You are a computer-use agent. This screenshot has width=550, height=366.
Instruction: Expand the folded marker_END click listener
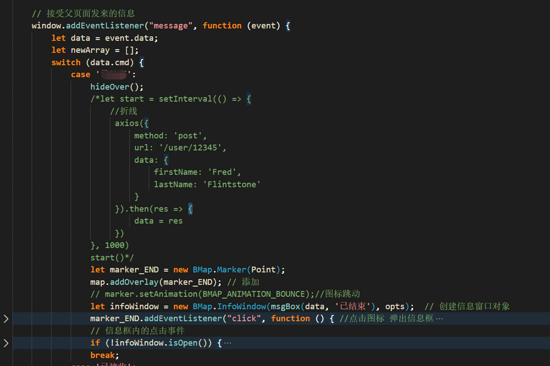click(6, 319)
